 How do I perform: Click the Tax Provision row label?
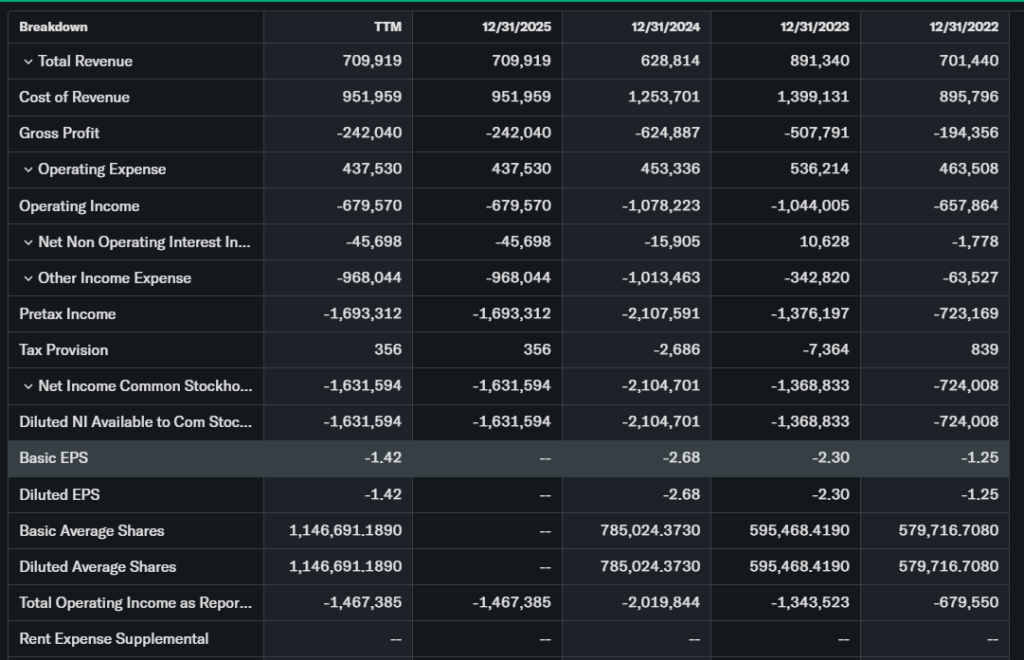click(63, 350)
